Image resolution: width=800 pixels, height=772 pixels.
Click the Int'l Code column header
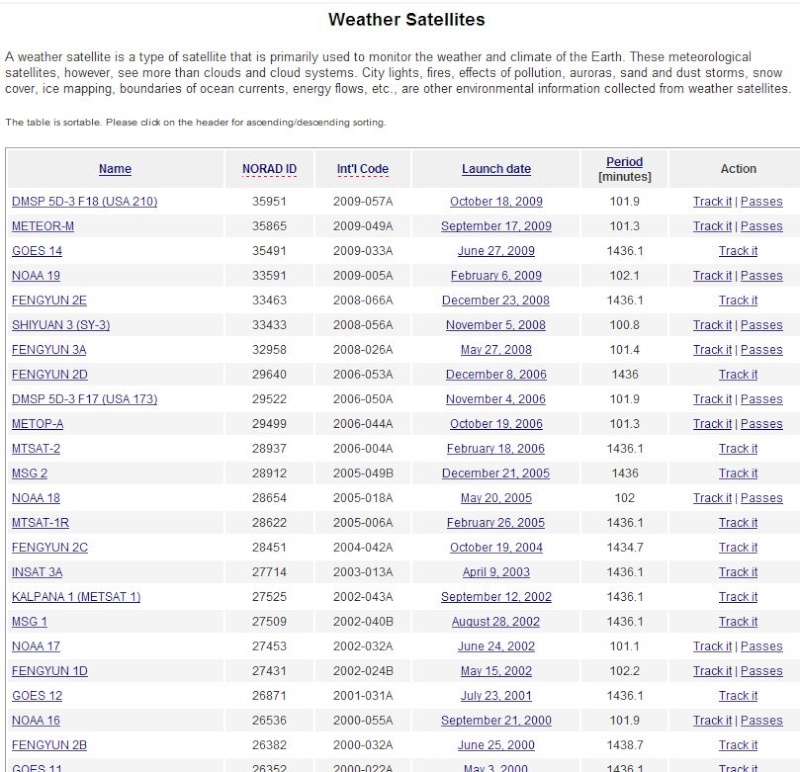point(363,169)
